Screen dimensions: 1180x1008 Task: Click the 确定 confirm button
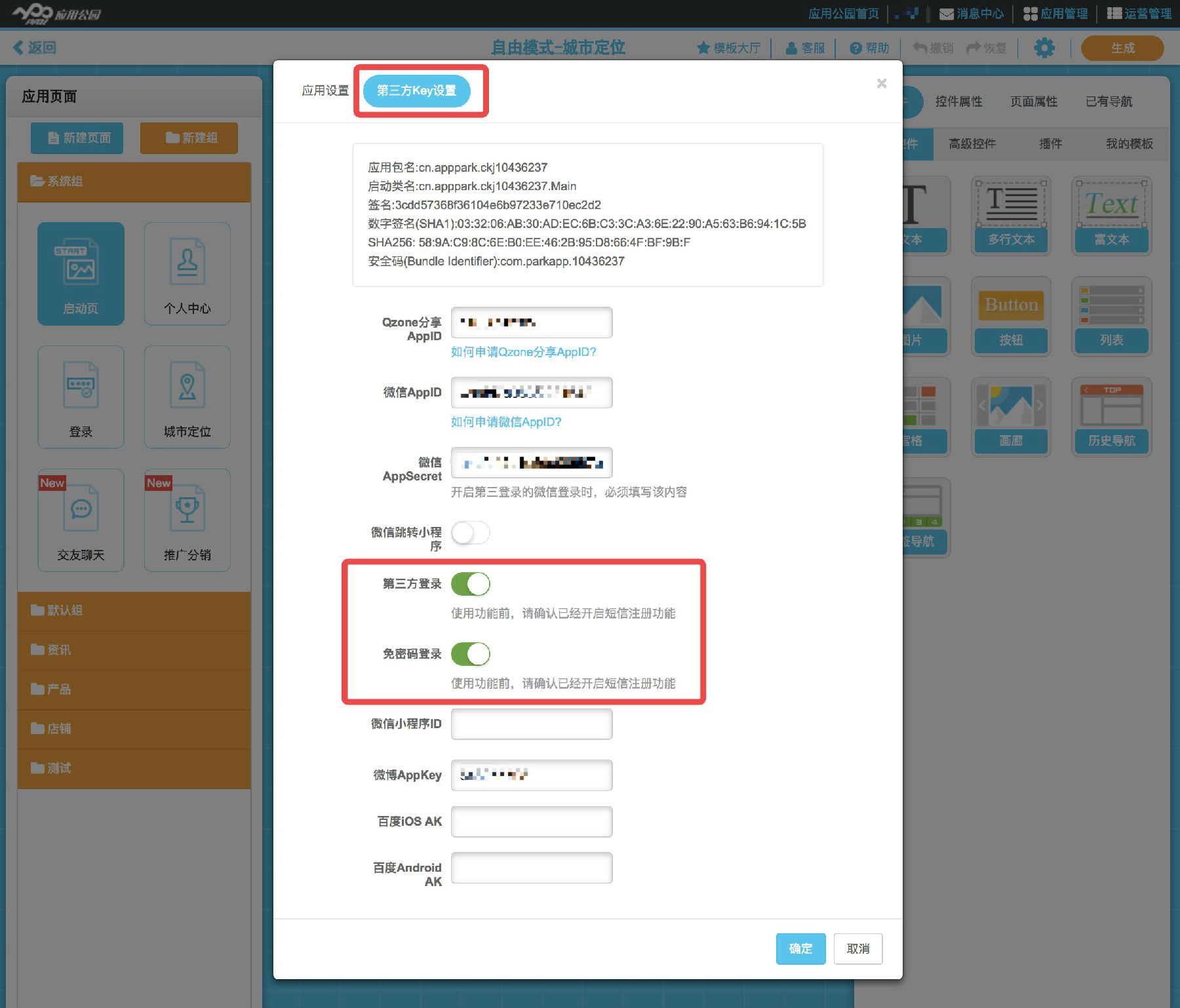(x=800, y=948)
